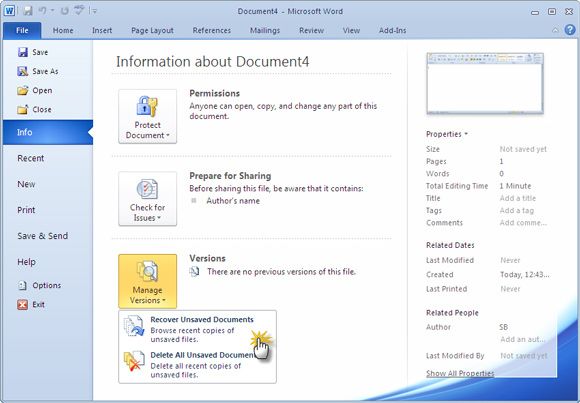580x403 pixels.
Task: Click the 'Add comme...' comments field
Action: pyautogui.click(x=523, y=223)
